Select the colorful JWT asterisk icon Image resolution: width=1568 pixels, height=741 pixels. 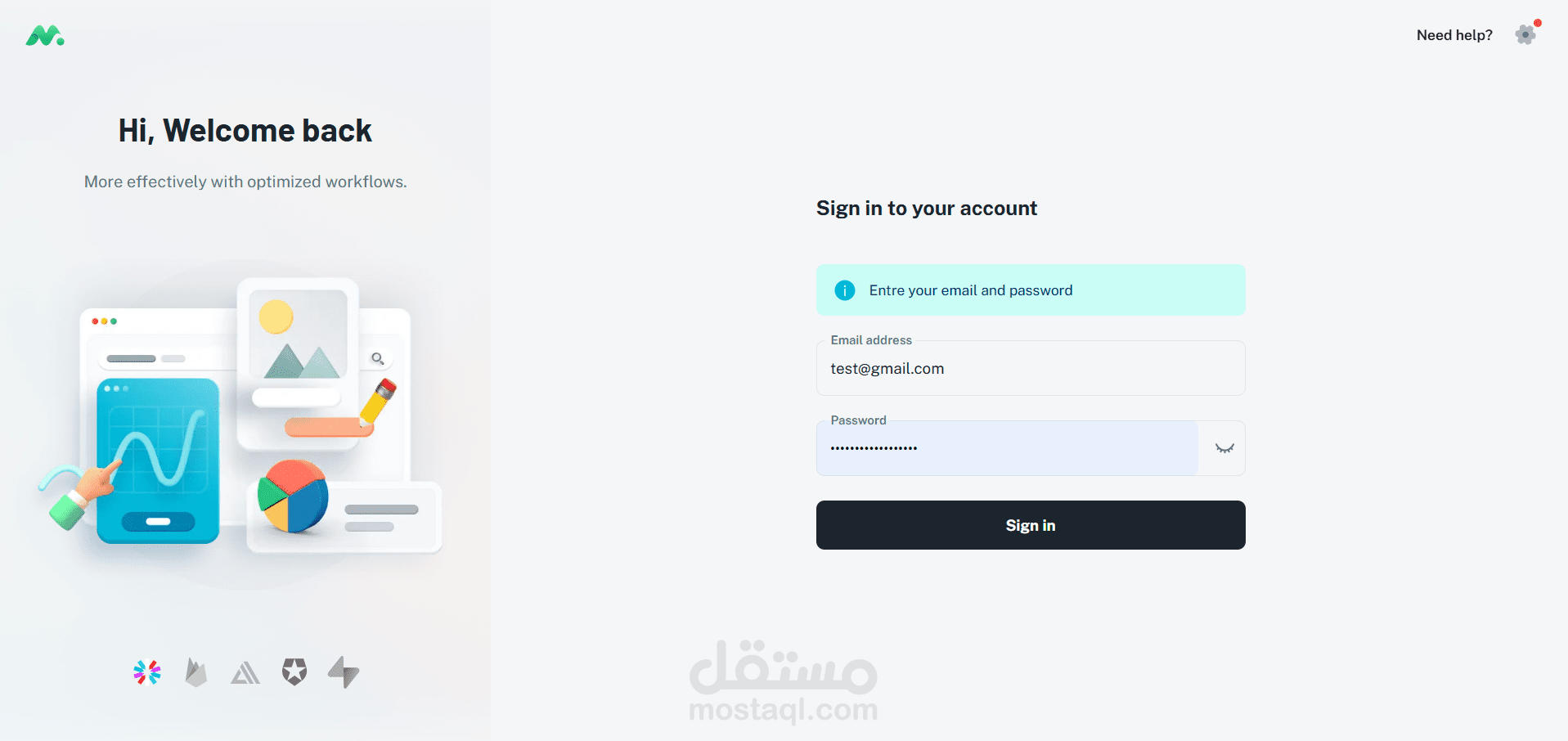pyautogui.click(x=147, y=672)
